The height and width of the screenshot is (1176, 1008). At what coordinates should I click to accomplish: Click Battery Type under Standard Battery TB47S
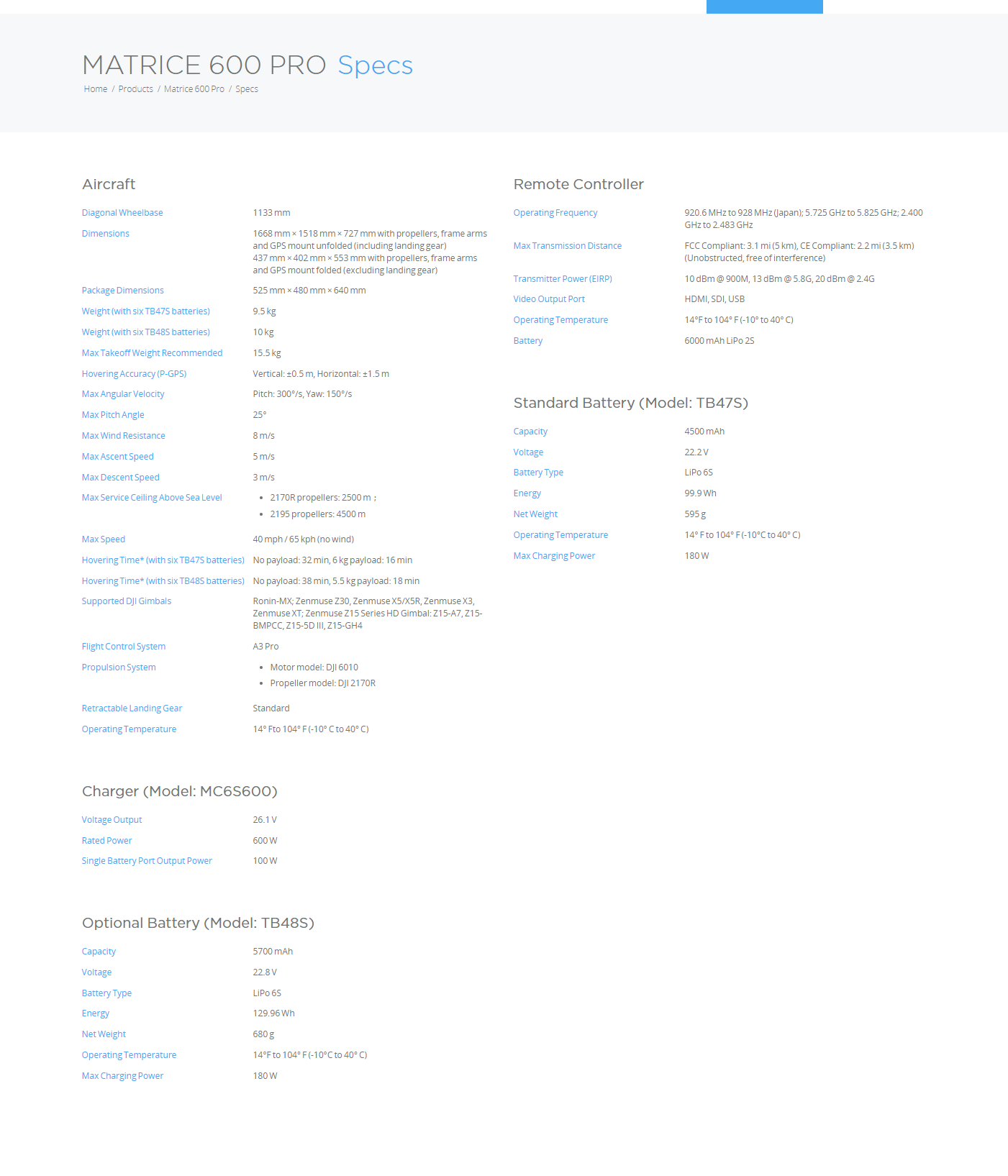[x=539, y=473]
